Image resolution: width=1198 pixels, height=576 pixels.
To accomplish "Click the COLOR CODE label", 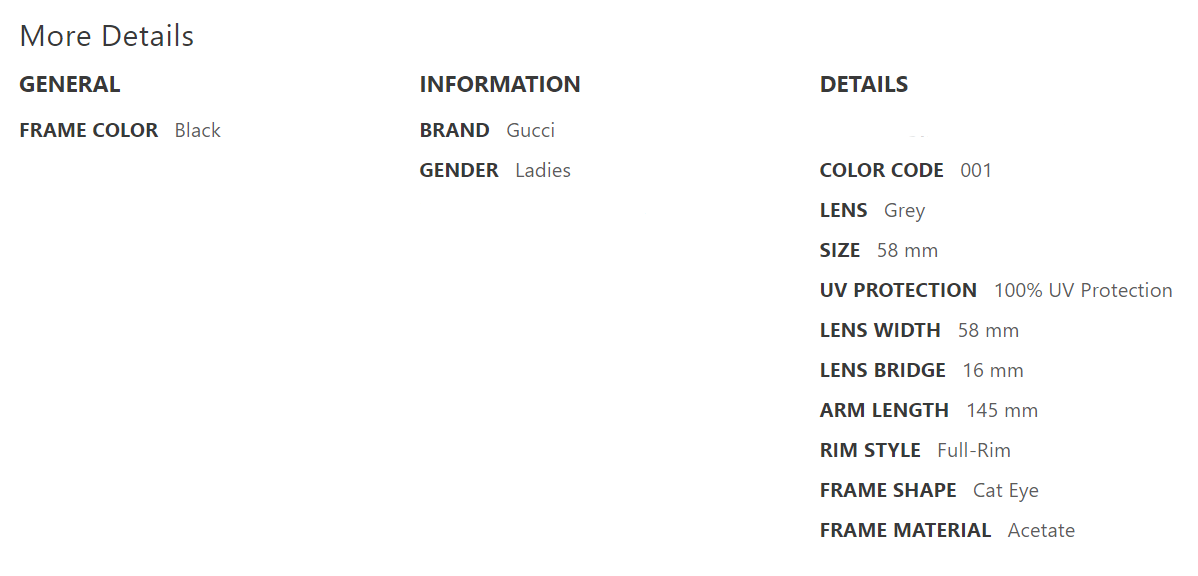I will pyautogui.click(x=882, y=170).
